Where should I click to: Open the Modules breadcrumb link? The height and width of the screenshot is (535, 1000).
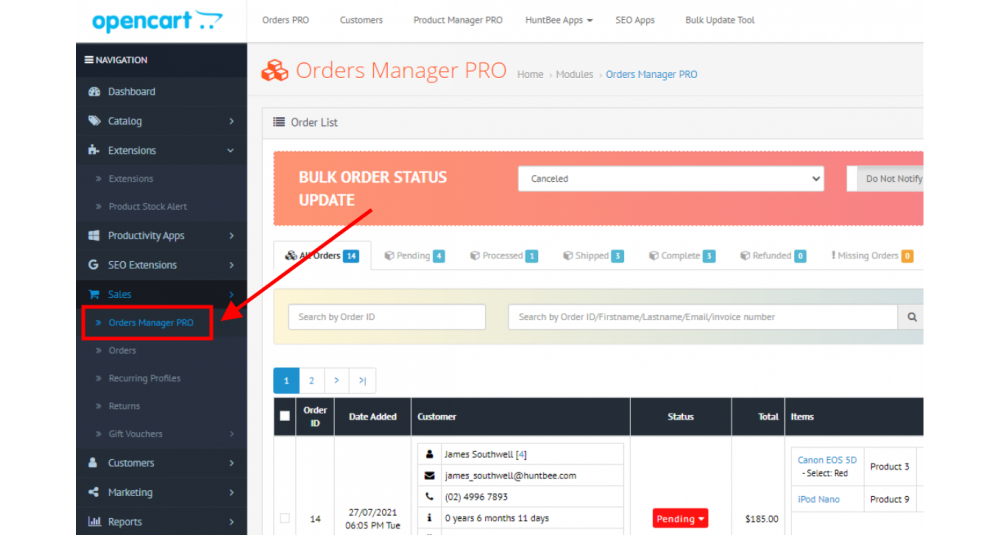tap(574, 75)
